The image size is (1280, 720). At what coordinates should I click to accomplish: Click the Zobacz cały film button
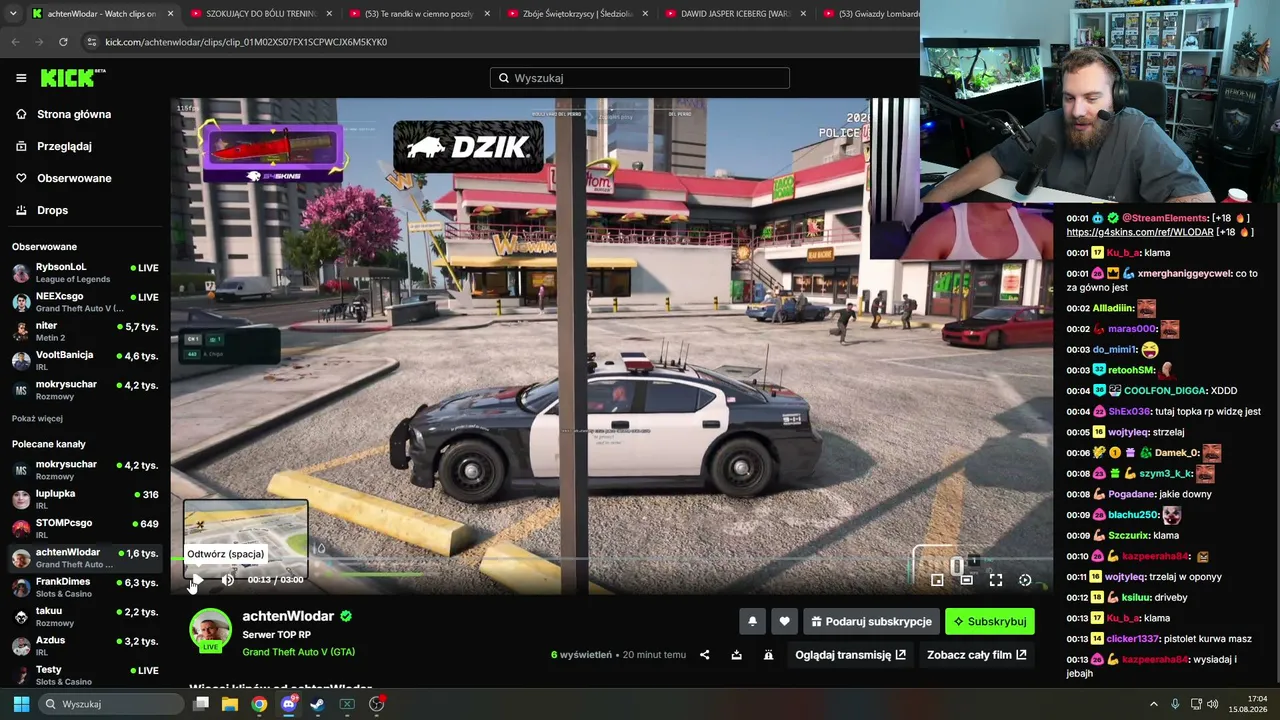(x=977, y=655)
